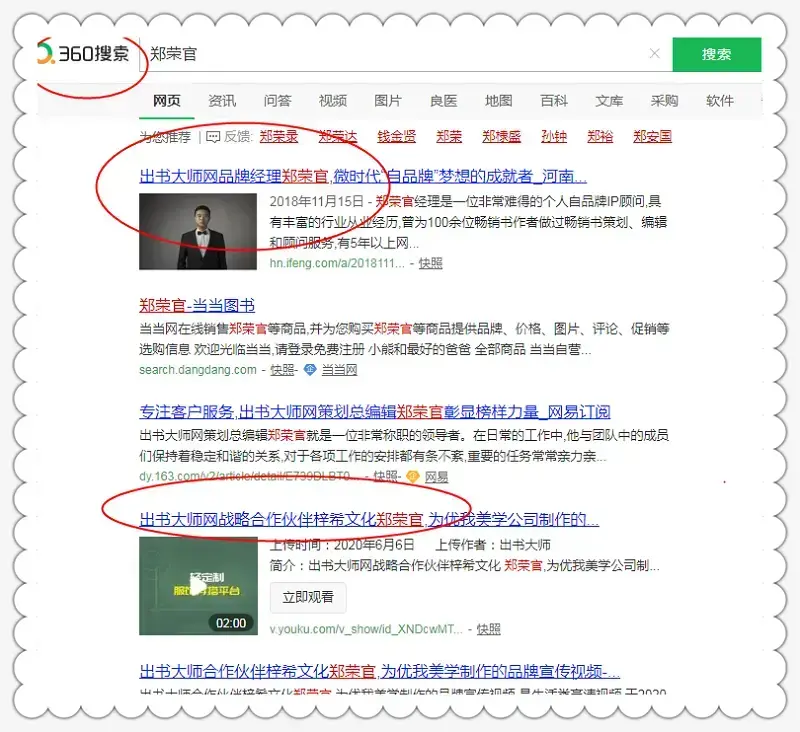Viewport: 800px width, 732px height.
Task: Play the video thumbnail showing 02:00
Action: click(x=198, y=586)
